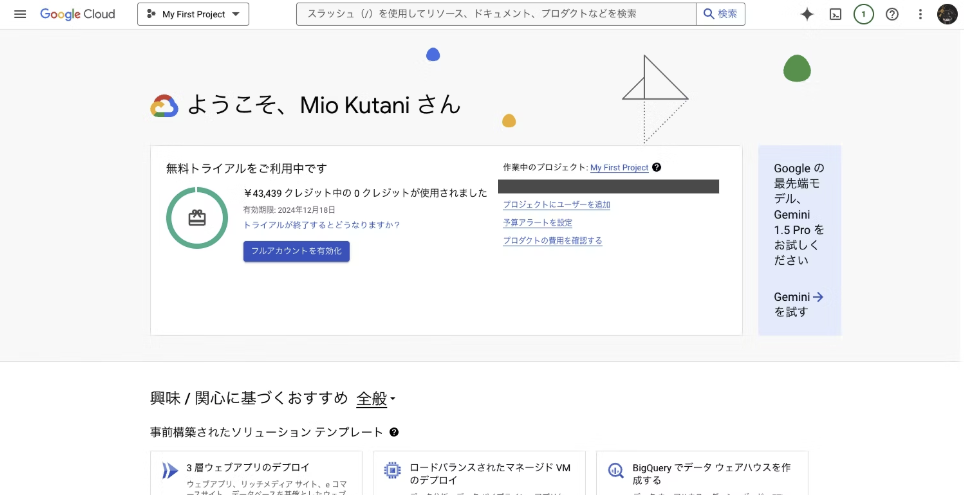Click フルアカウントを有効化 button
This screenshot has height=495, width=964.
296,251
